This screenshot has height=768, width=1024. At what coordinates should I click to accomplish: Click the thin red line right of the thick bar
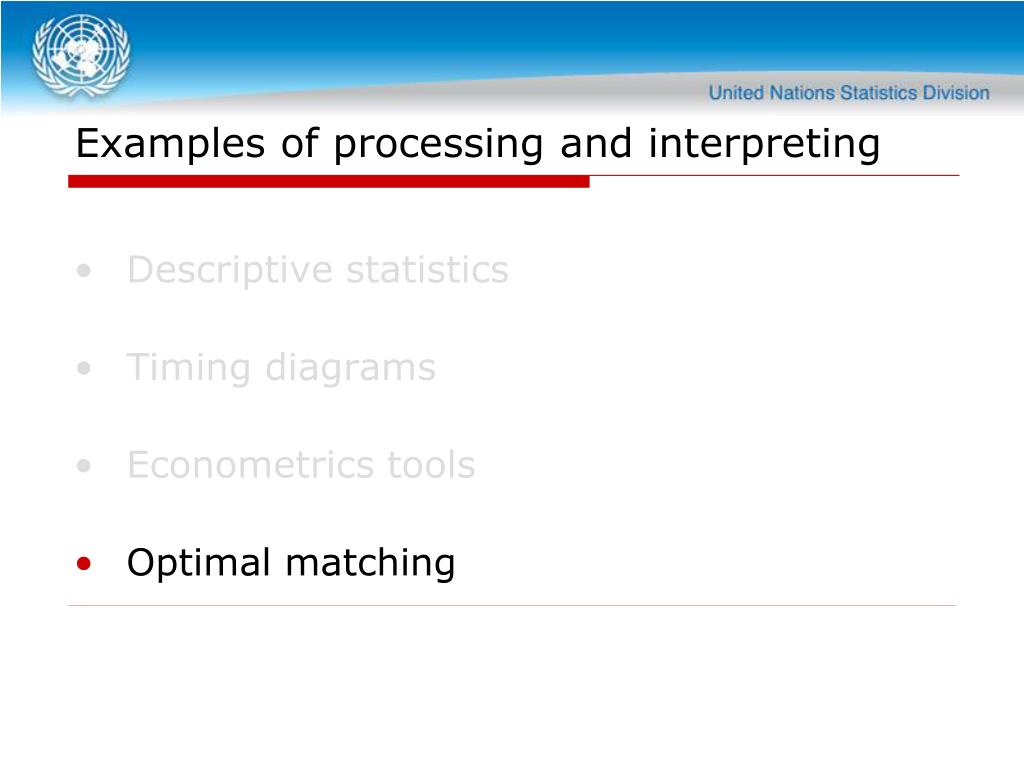point(775,176)
